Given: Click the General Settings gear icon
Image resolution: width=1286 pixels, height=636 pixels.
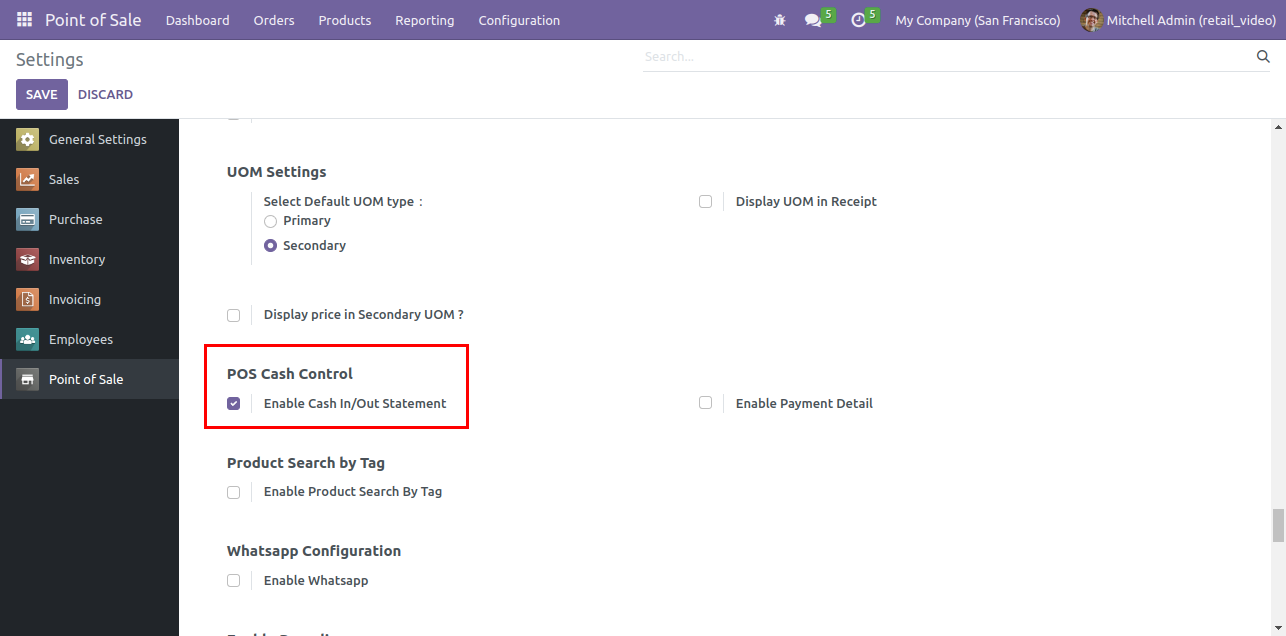Looking at the screenshot, I should click(x=28, y=140).
